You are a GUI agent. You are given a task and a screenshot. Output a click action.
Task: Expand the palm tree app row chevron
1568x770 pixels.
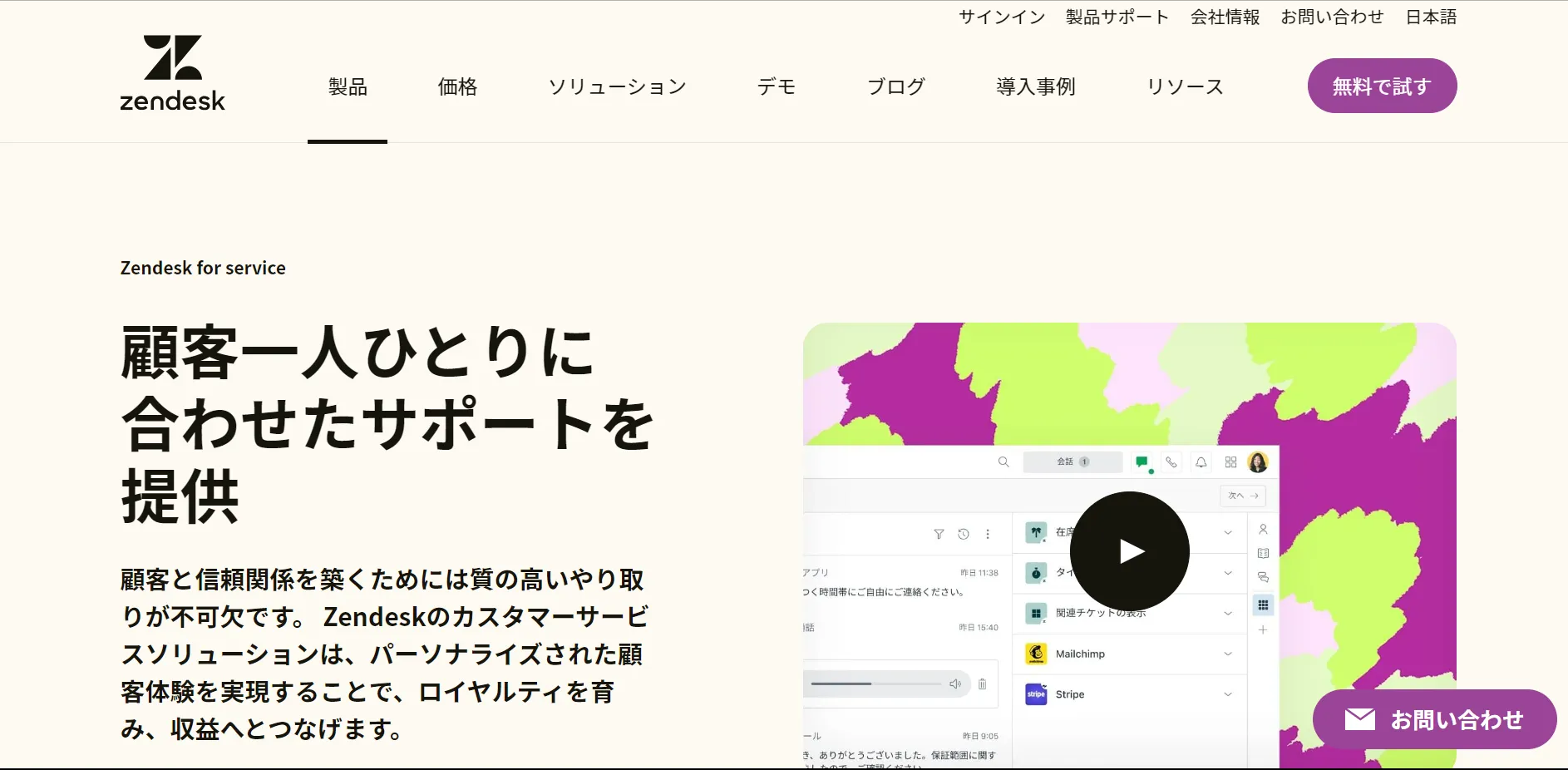1228,532
